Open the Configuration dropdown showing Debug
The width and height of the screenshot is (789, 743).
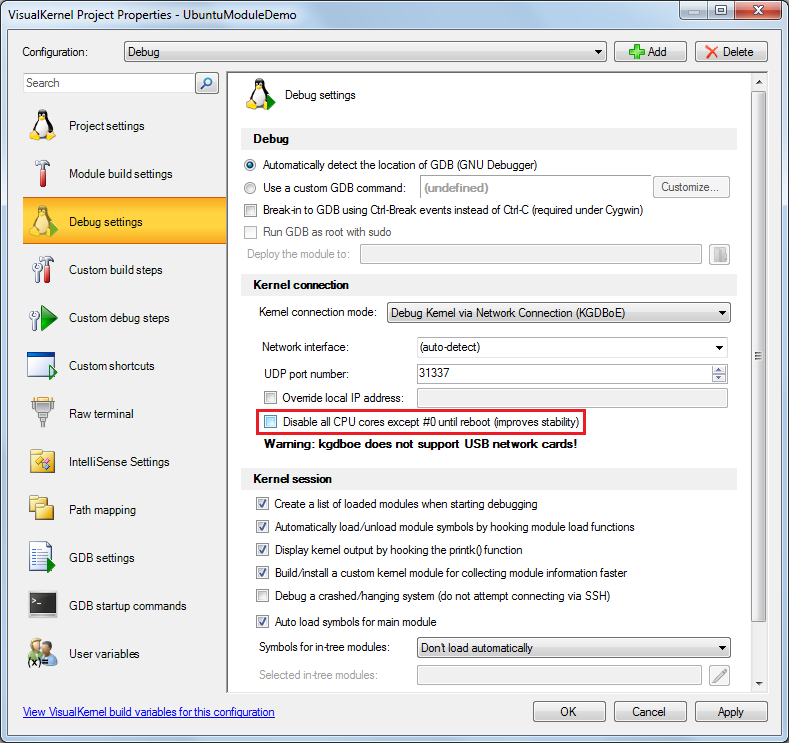(x=365, y=52)
